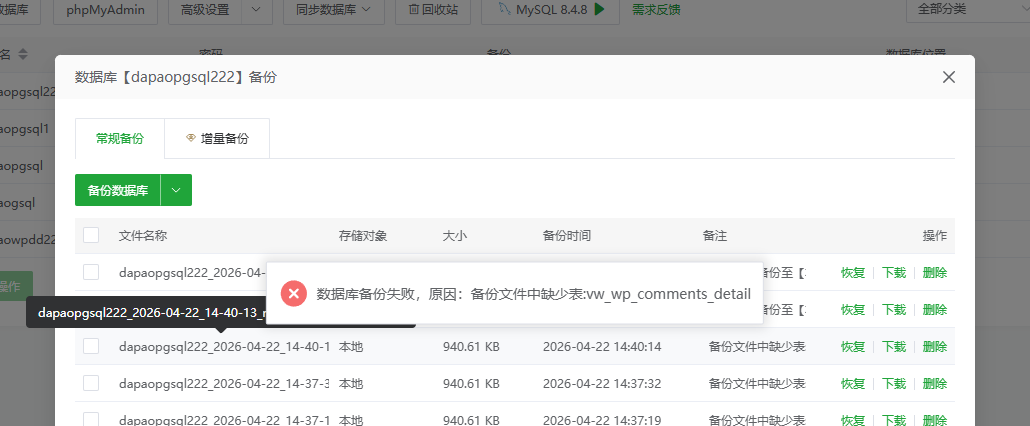Viewport: 1030px width, 426px height.
Task: Restore the backup from 14:37:32
Action: 853,383
